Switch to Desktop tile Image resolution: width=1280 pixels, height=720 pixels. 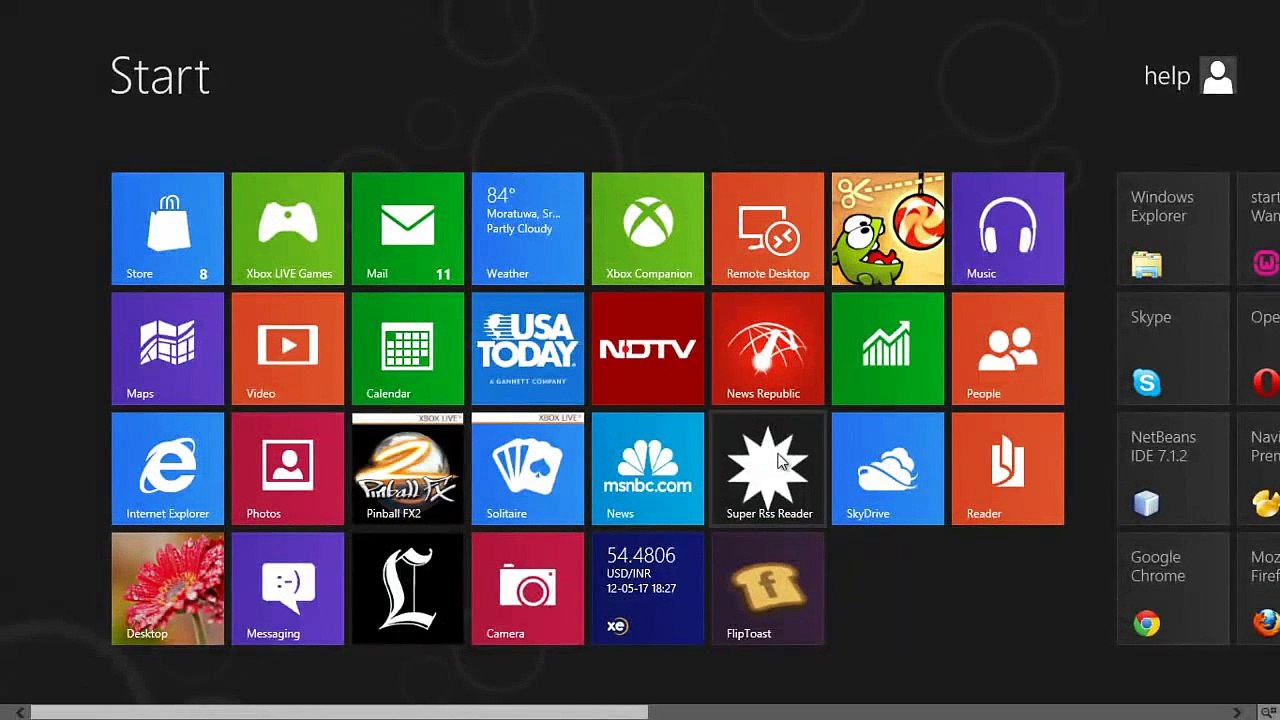(167, 589)
